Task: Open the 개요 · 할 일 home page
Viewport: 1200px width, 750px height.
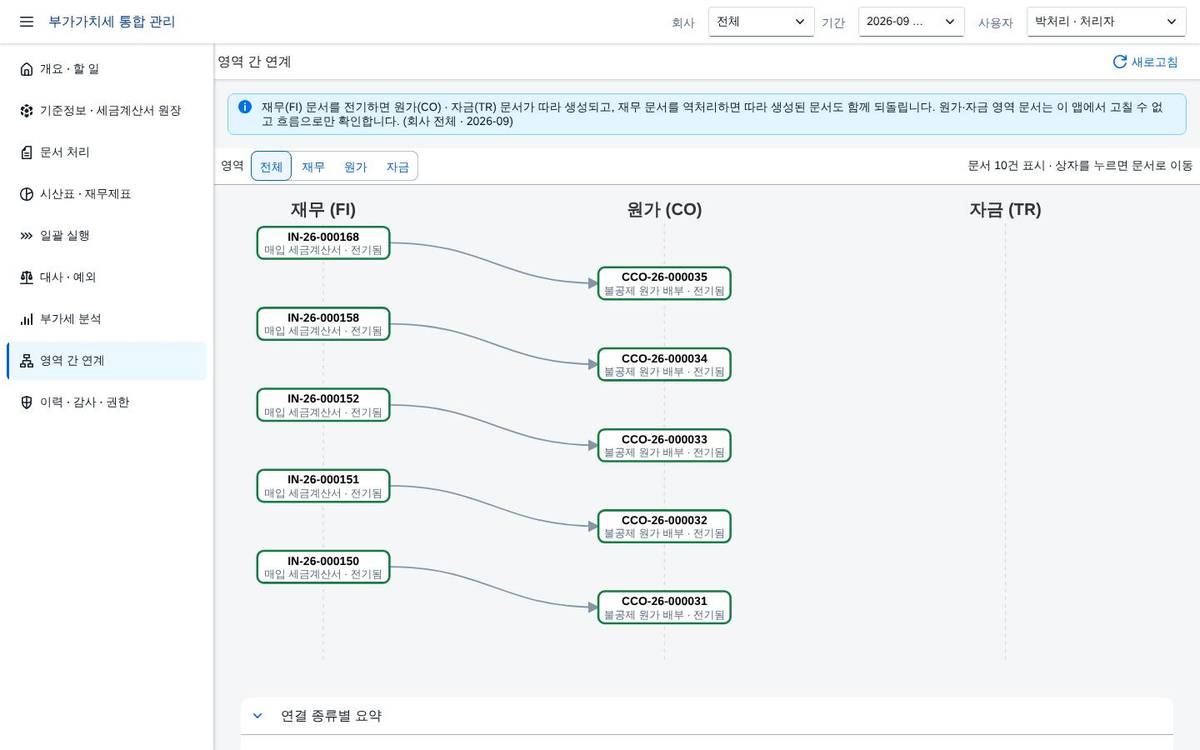Action: tap(107, 69)
